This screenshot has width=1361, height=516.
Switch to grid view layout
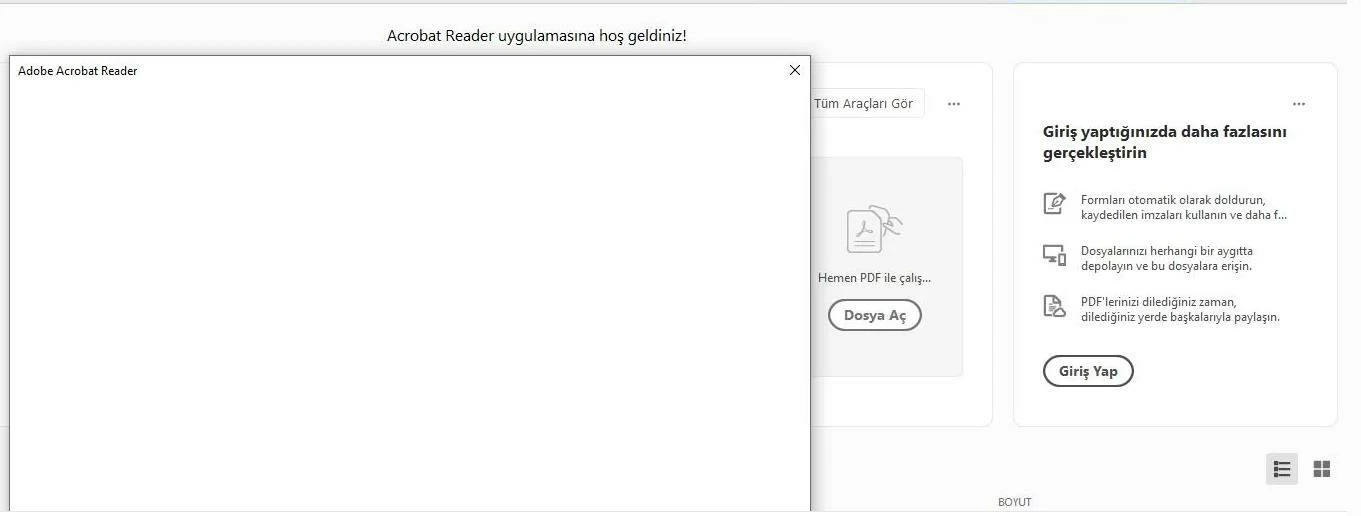click(1322, 469)
